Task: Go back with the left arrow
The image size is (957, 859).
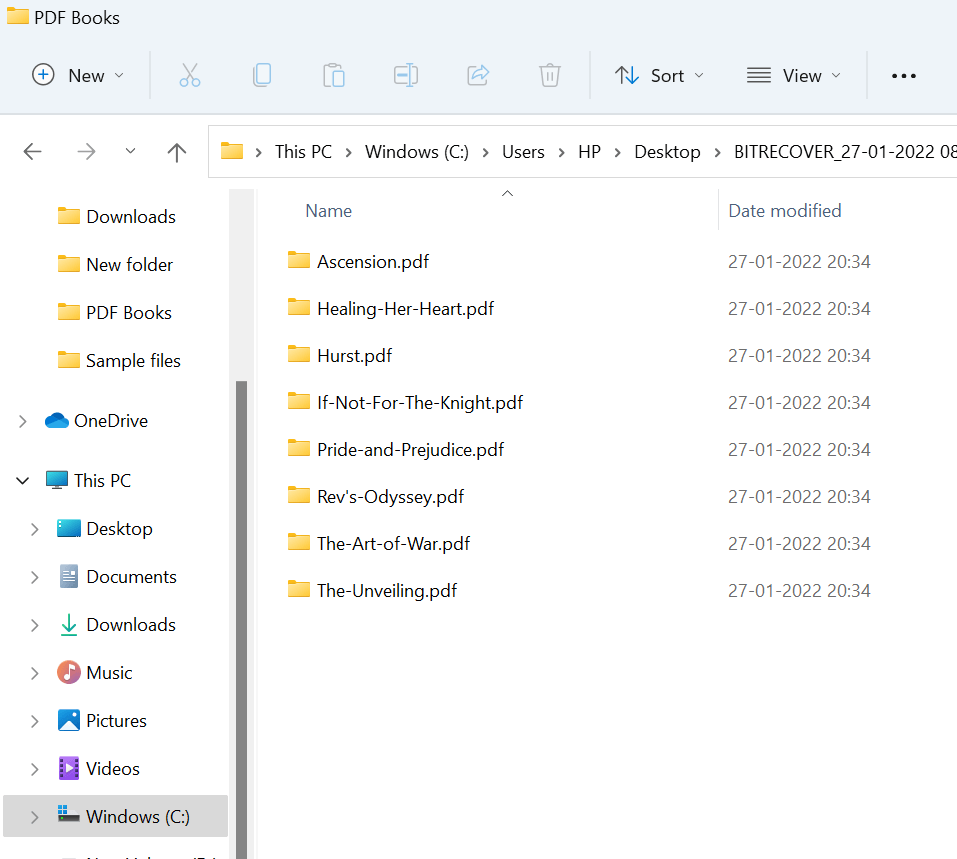Action: coord(33,152)
